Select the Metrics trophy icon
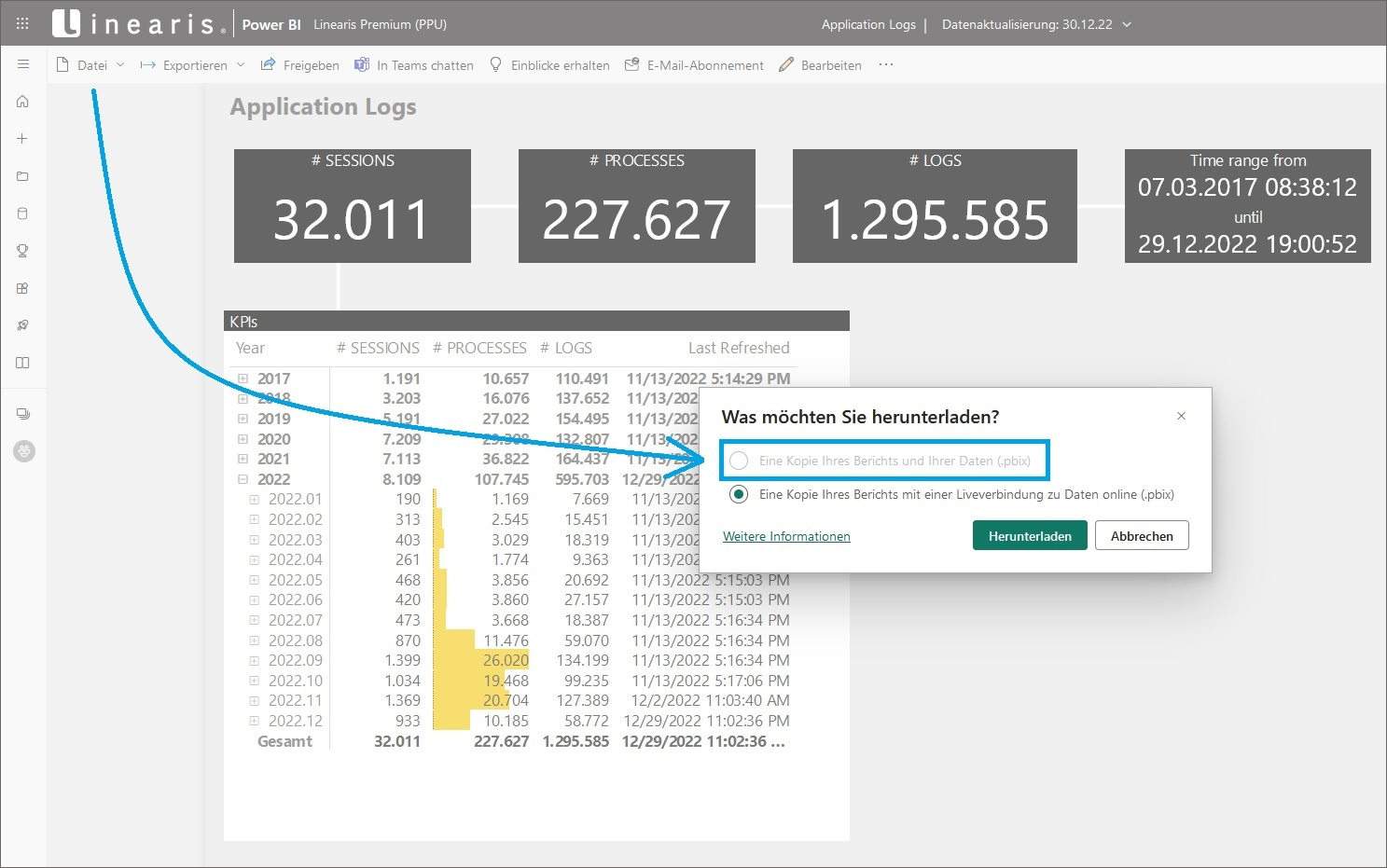 pos(22,250)
